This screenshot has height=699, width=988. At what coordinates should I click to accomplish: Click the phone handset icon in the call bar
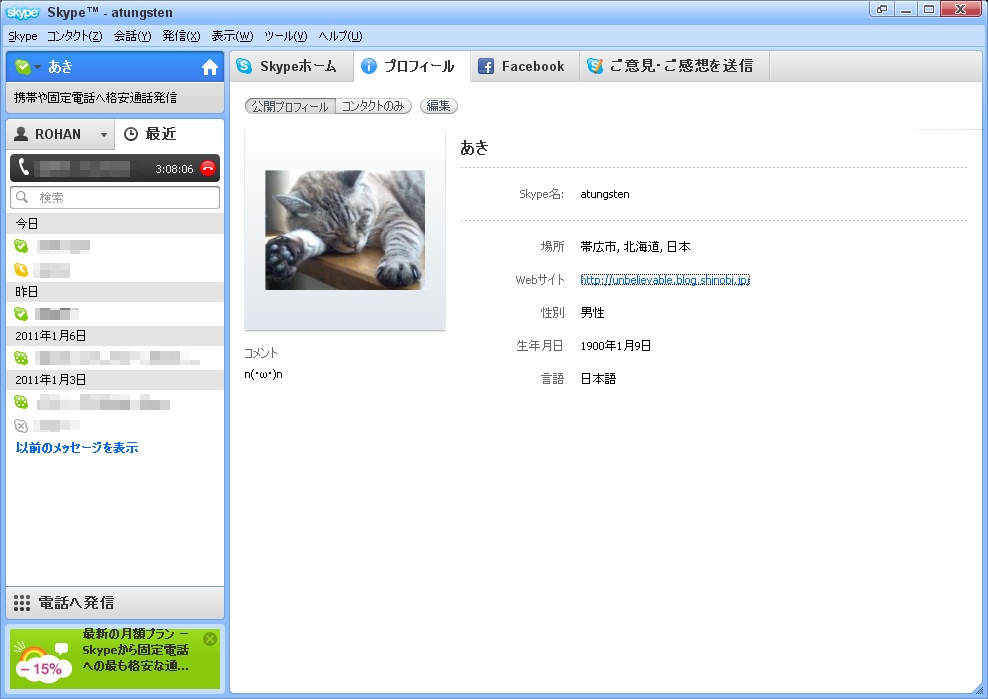coord(23,168)
